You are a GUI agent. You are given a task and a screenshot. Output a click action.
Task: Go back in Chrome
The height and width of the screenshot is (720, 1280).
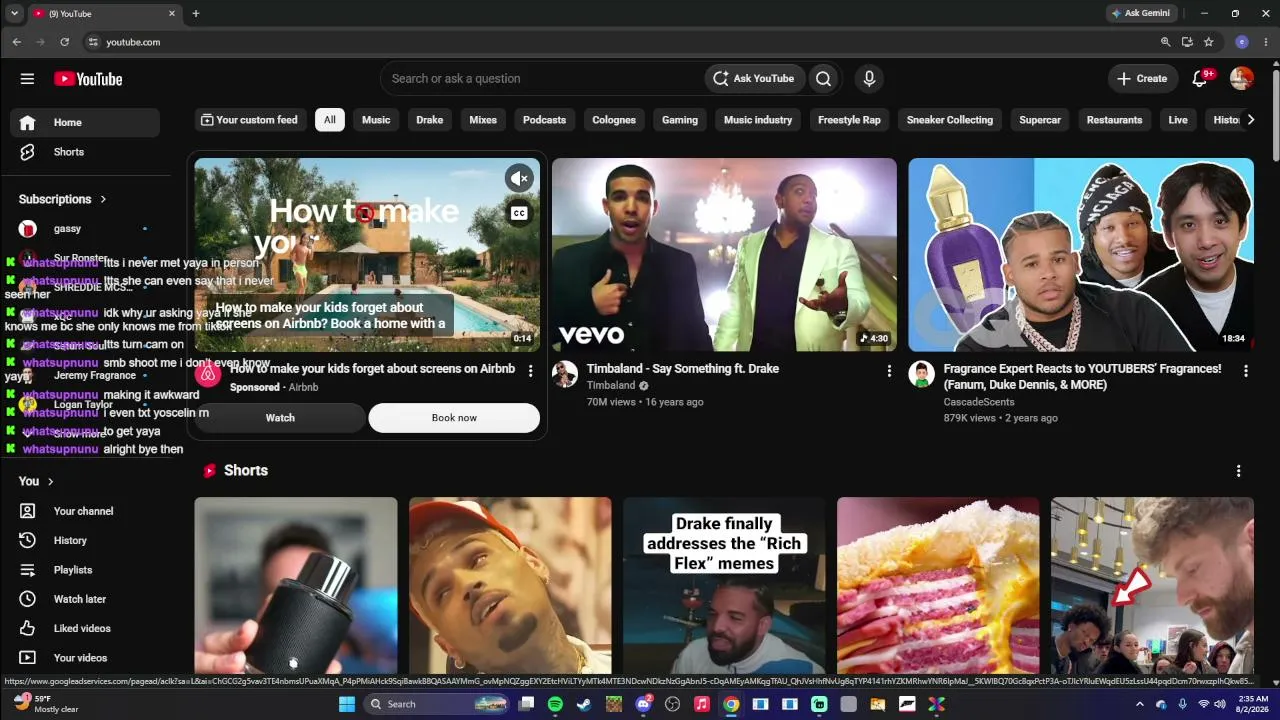click(16, 42)
